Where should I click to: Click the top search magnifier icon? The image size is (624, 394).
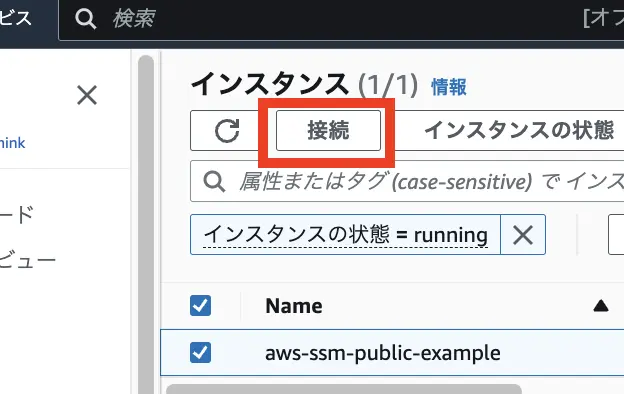click(x=86, y=19)
